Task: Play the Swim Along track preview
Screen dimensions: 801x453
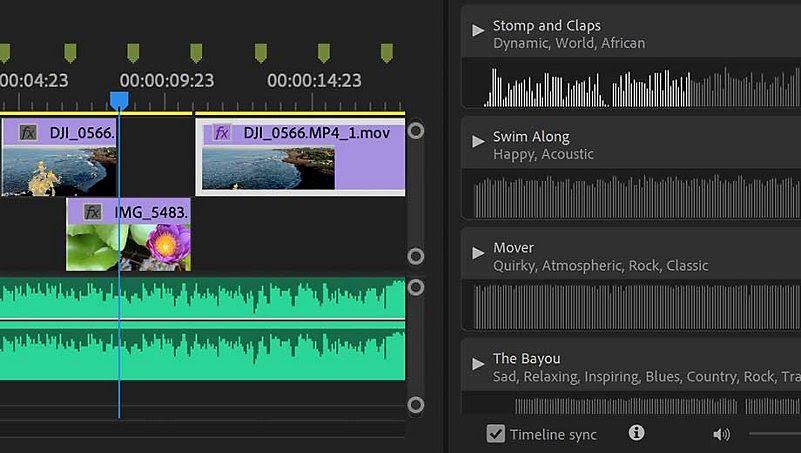Action: coord(478,141)
